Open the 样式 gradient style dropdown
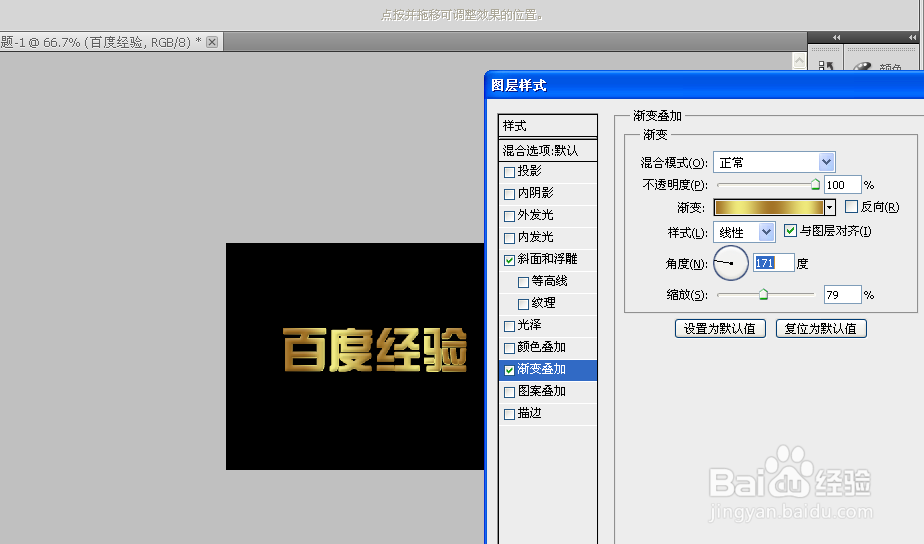Image resolution: width=924 pixels, height=544 pixels. [x=744, y=232]
